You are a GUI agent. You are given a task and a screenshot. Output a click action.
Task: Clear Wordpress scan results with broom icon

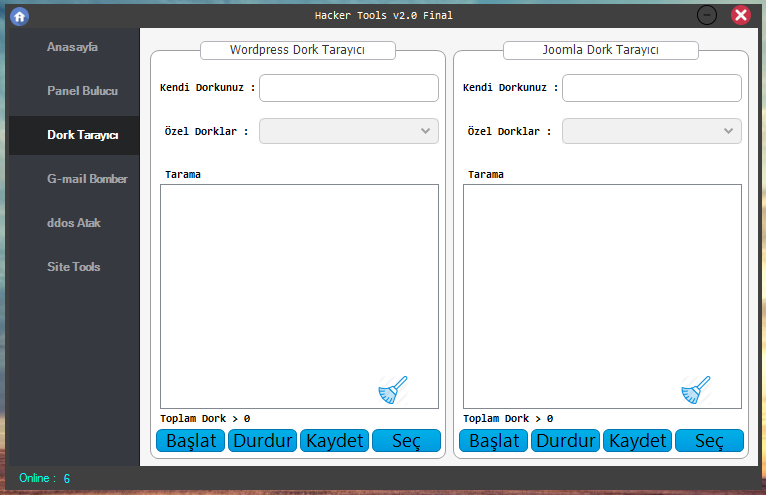(x=393, y=390)
